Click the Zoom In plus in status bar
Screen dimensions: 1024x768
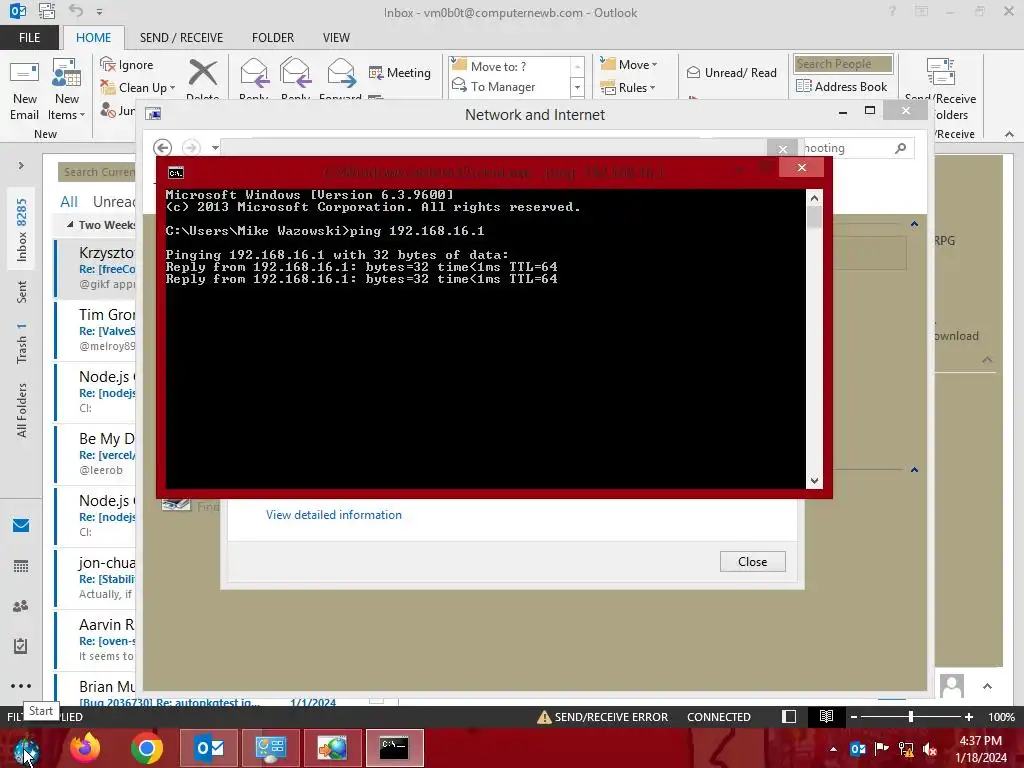[x=969, y=717]
